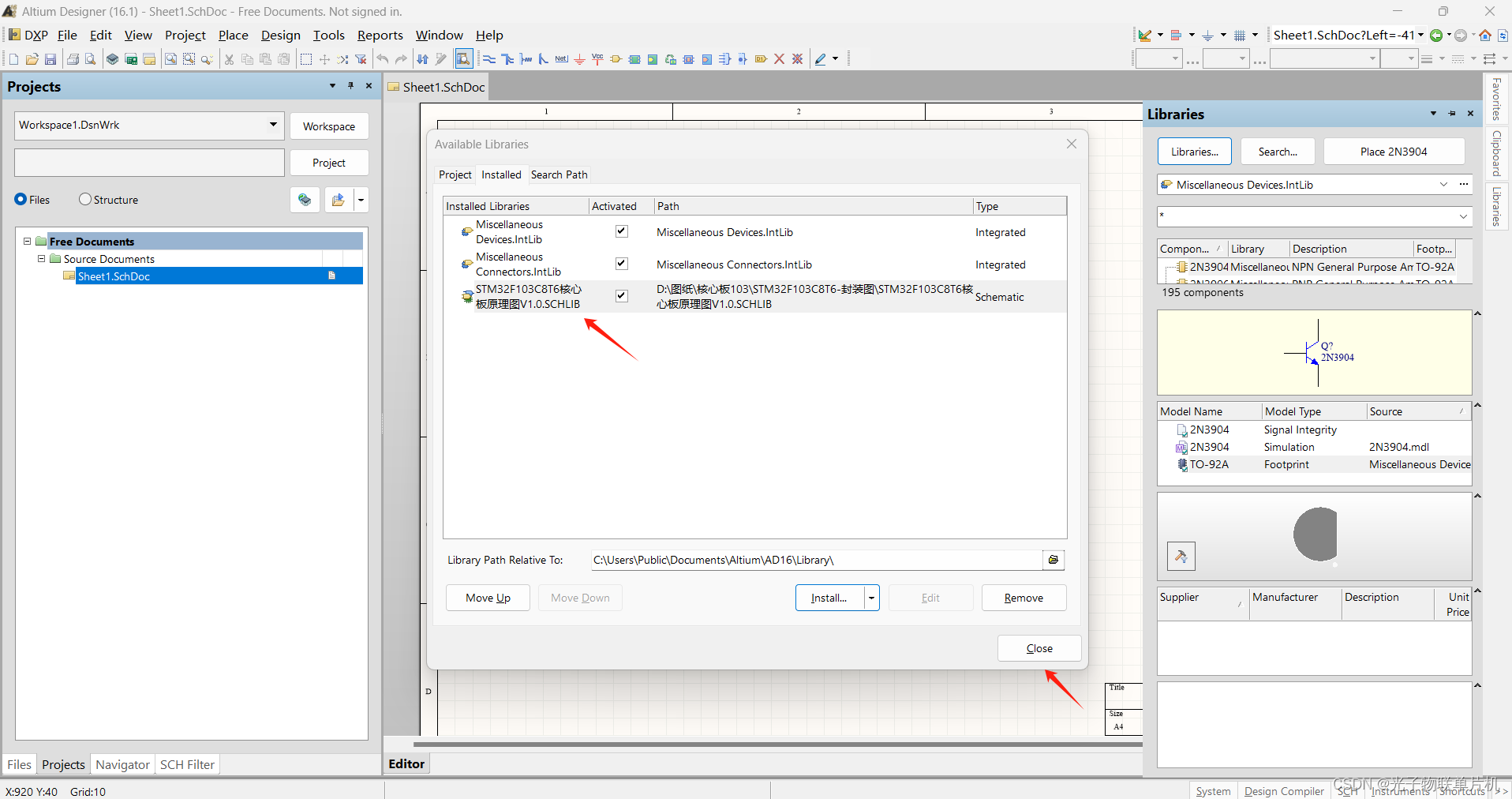
Task: Click the Cut scissors toolbar icon
Action: pyautogui.click(x=229, y=59)
